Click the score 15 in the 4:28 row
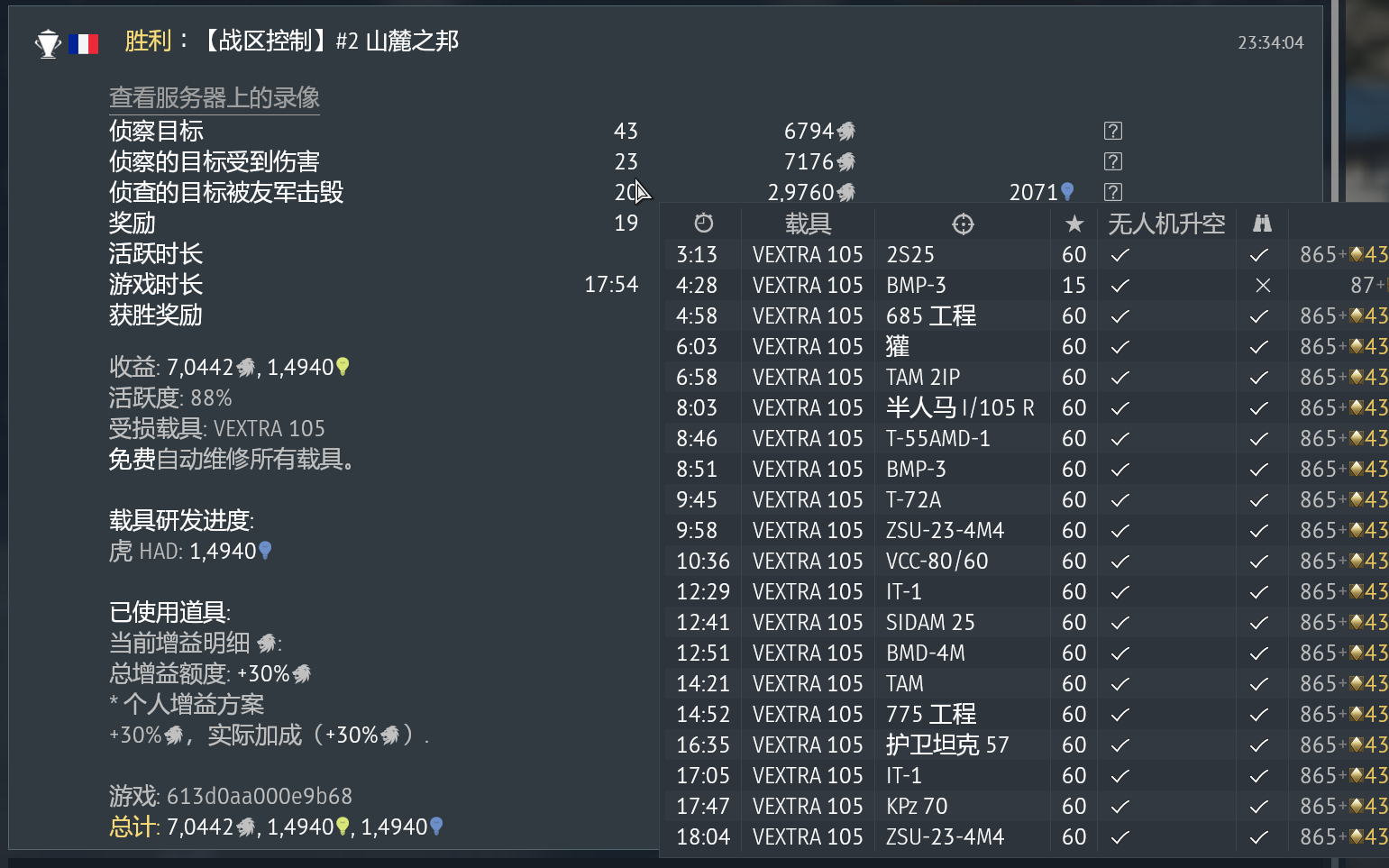Screen dimensions: 1389x868 point(1074,286)
